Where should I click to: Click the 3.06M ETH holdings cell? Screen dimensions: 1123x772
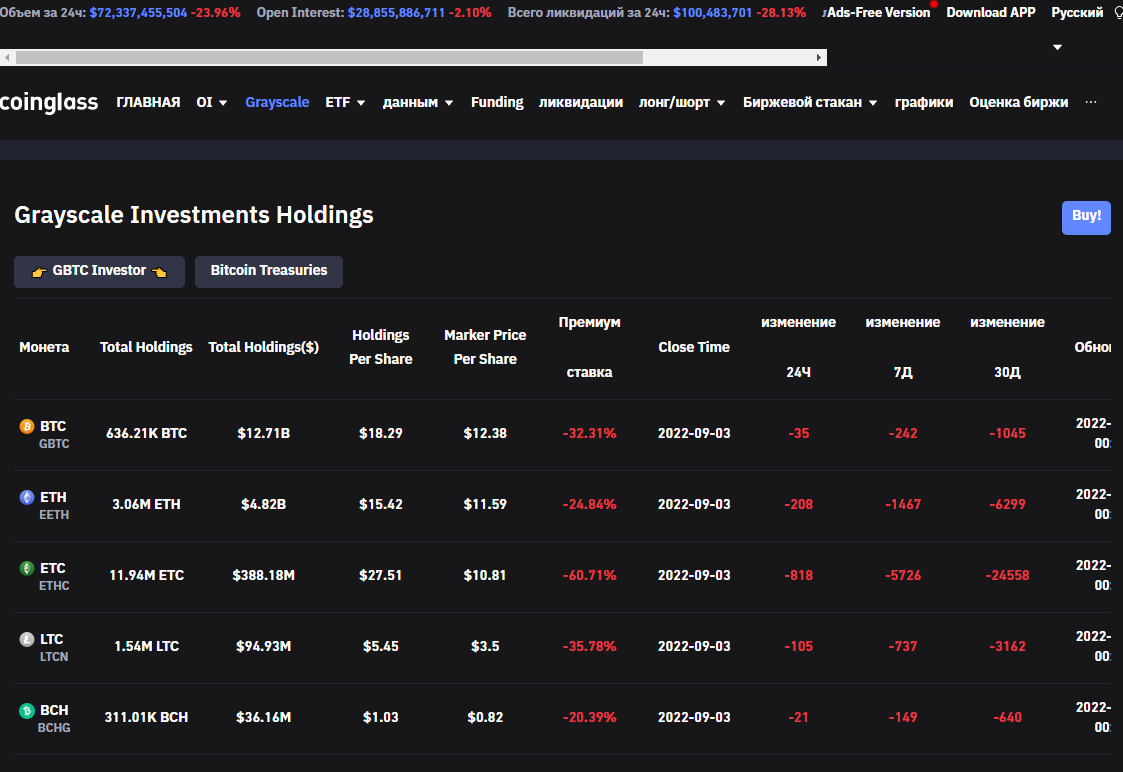click(x=146, y=504)
